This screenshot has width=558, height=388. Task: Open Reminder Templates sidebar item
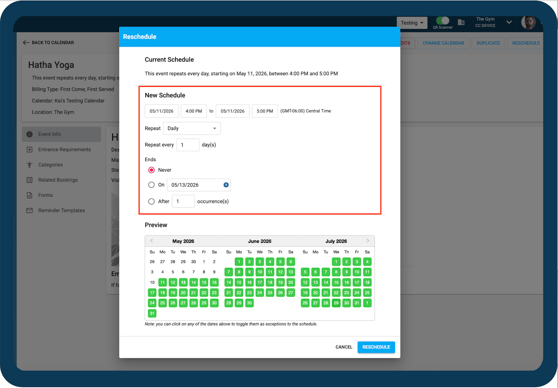click(x=62, y=210)
